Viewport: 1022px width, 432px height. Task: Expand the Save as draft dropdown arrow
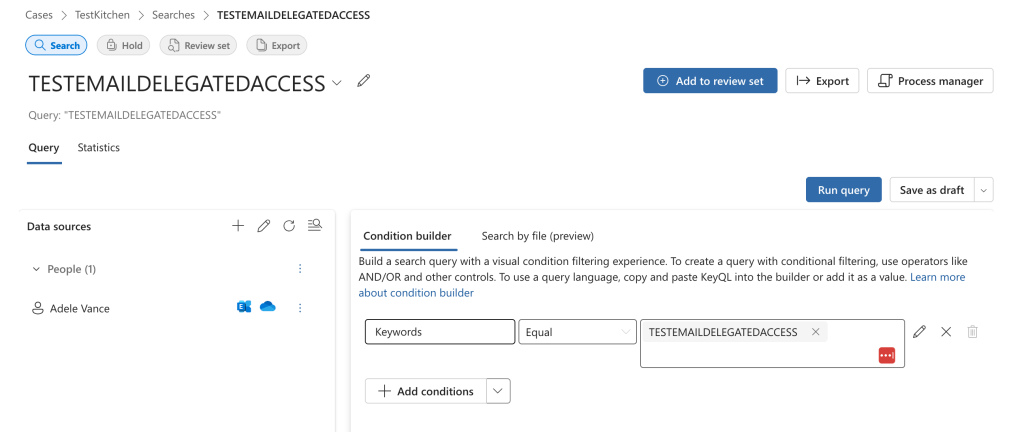pos(984,190)
